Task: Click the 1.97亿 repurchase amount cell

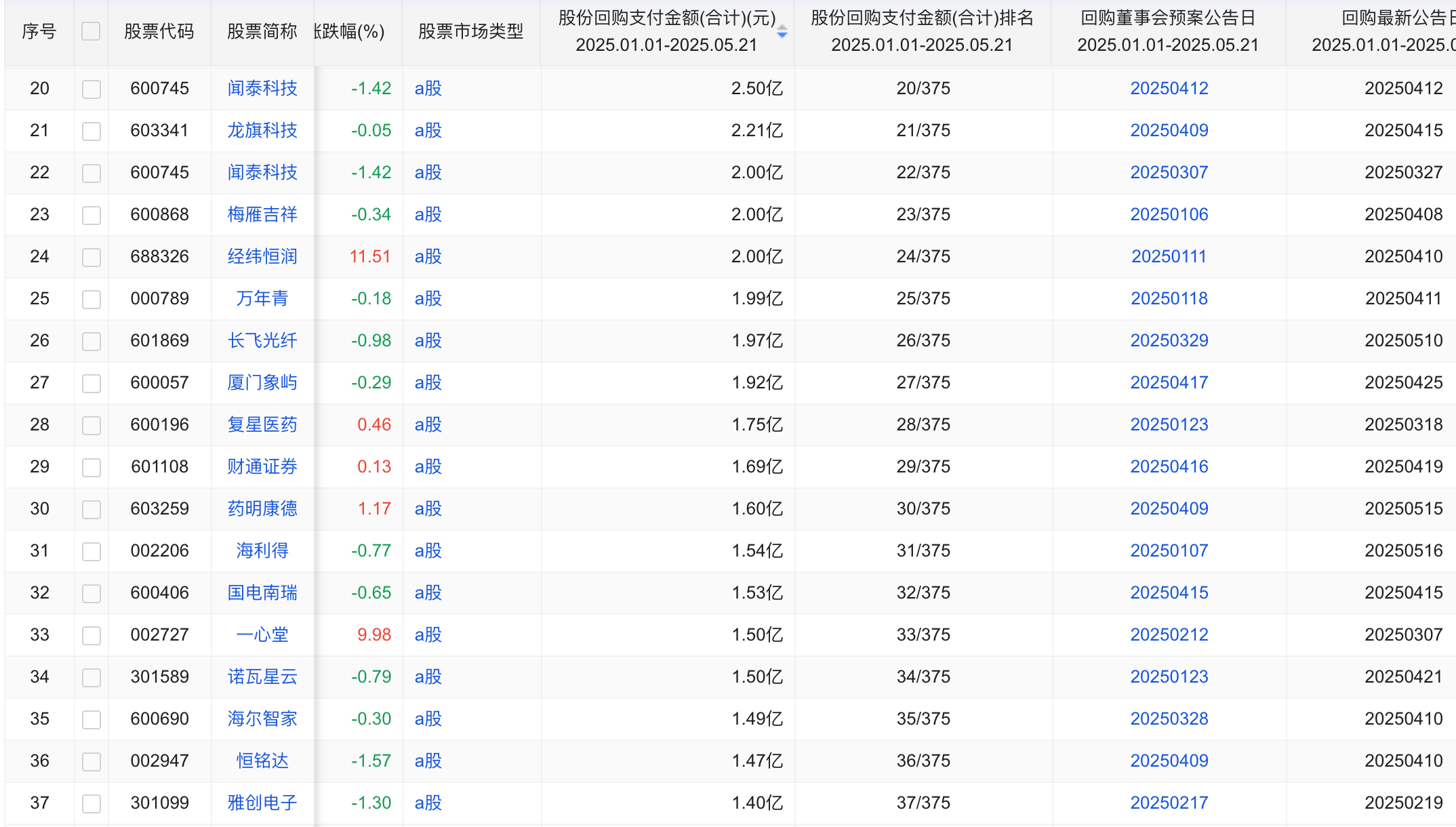Action: click(757, 340)
